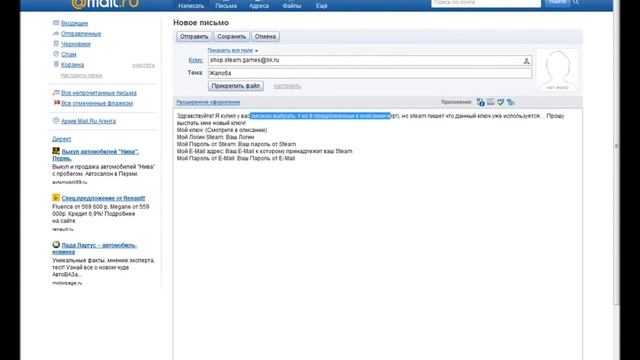Click the automobil59.ru ad address

69,182
